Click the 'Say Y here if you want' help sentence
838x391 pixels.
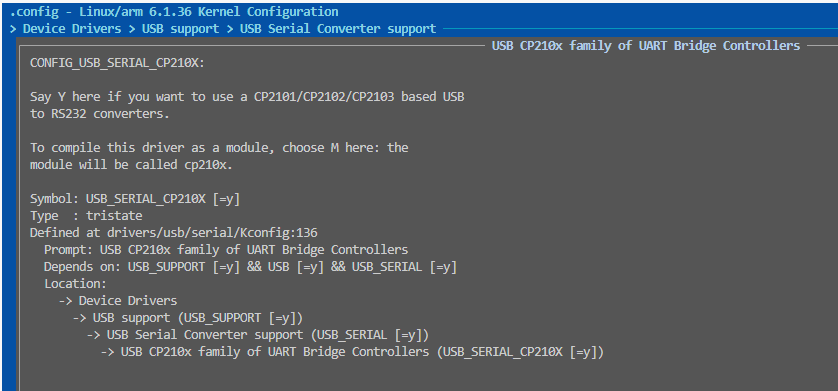tap(247, 97)
